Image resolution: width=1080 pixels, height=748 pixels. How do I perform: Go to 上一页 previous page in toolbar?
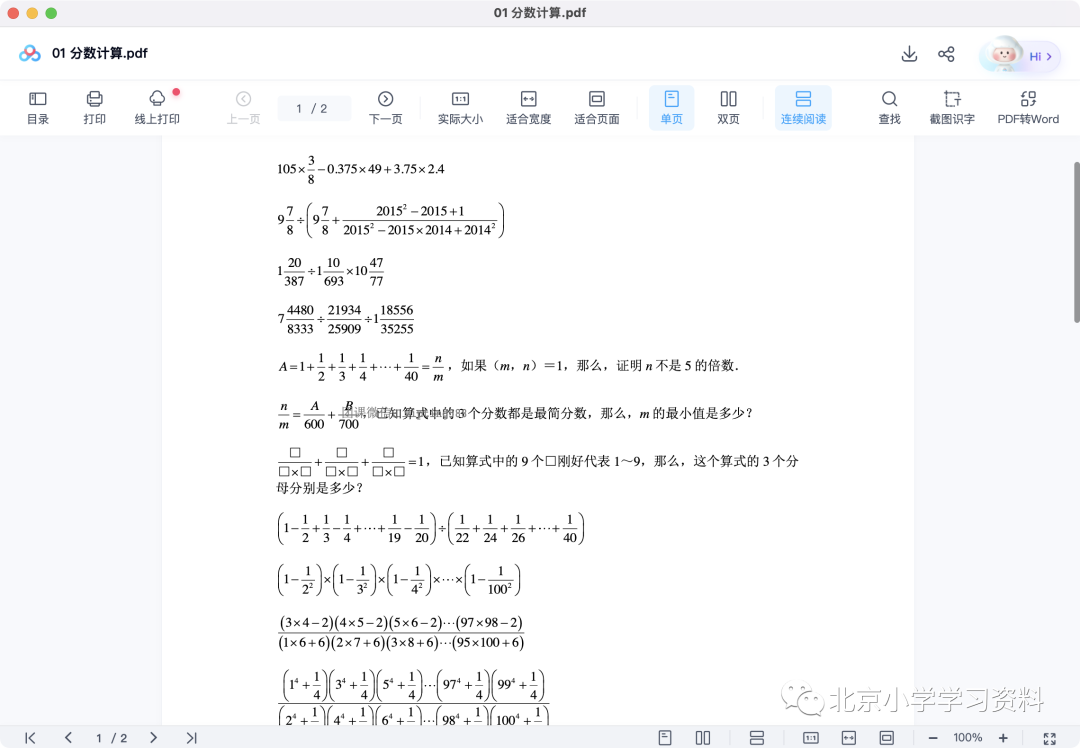click(243, 108)
